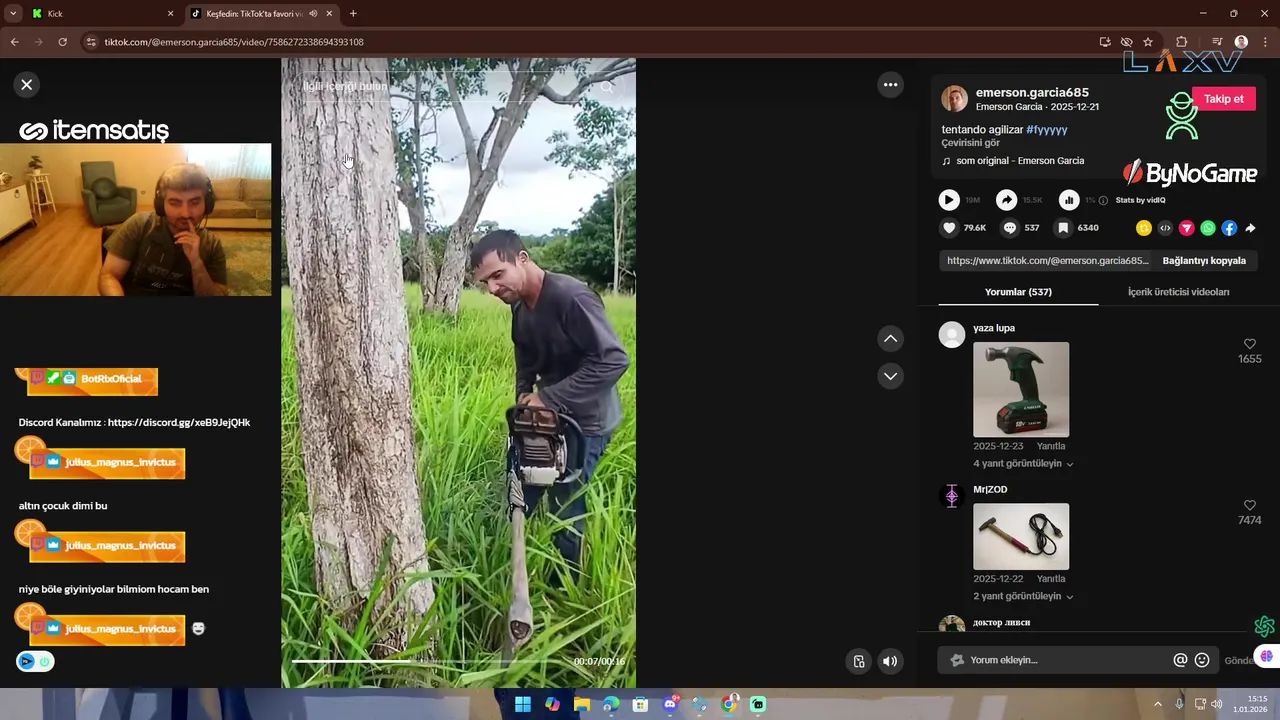Open a new browser tab with plus

pyautogui.click(x=353, y=14)
